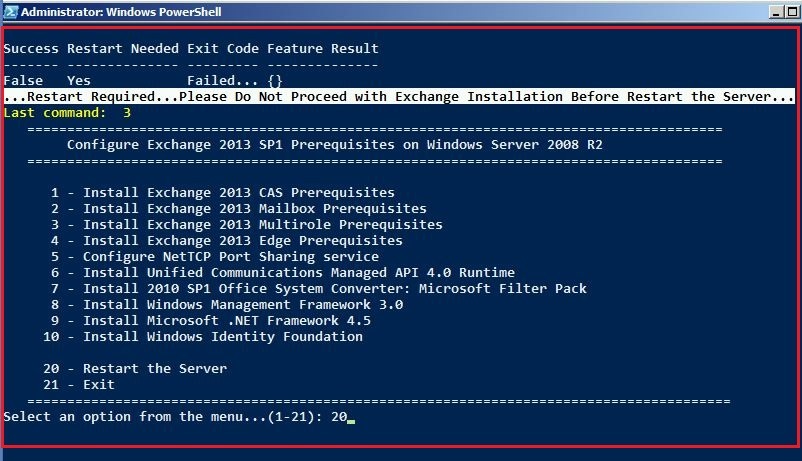Click 'Install Exchange 2013 Edge Prerequisites' entry

tap(242, 240)
